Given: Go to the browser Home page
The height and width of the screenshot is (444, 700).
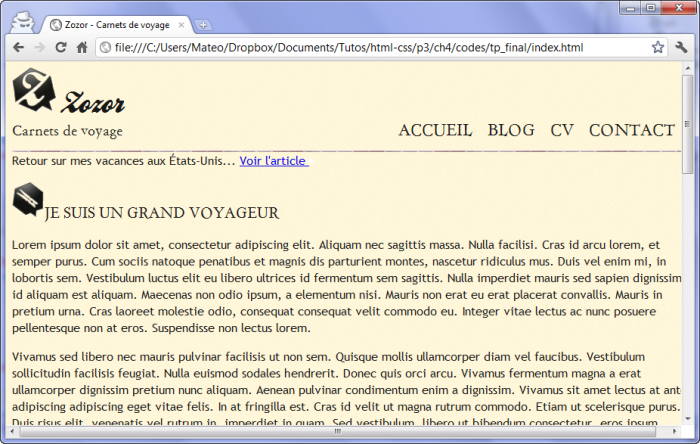Looking at the screenshot, I should 81,47.
